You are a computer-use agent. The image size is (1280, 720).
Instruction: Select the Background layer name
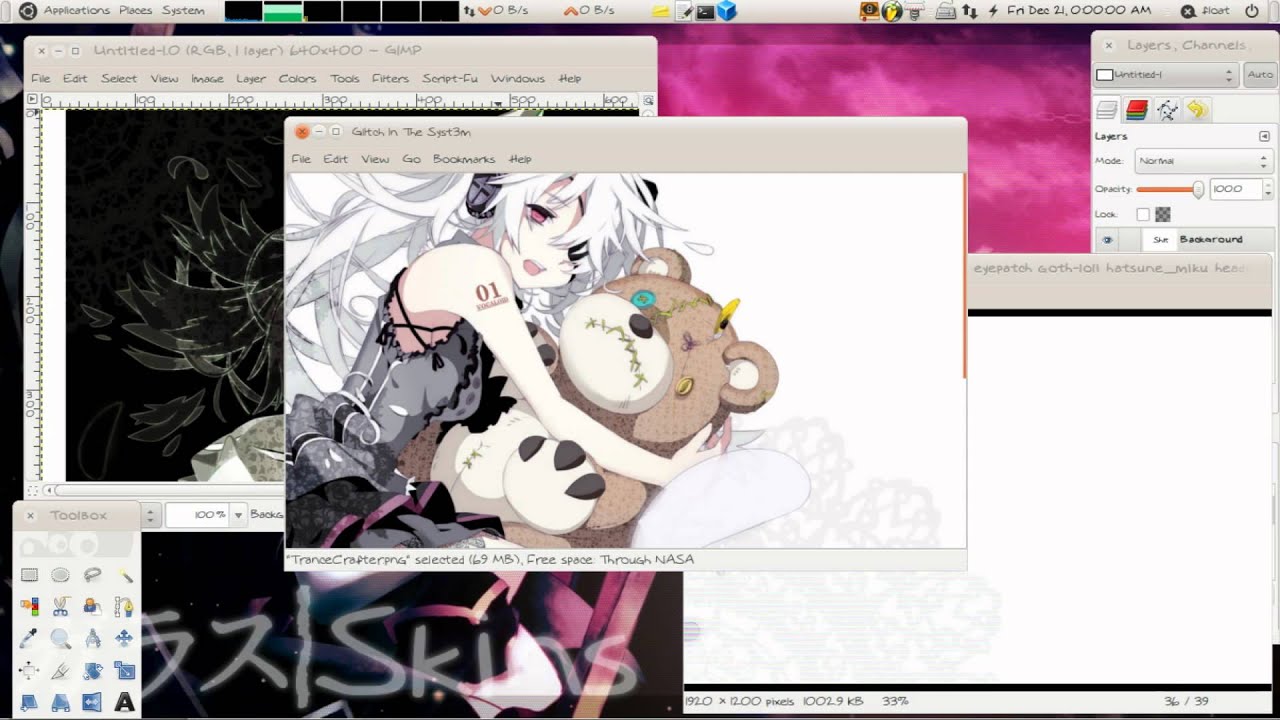[1211, 240]
